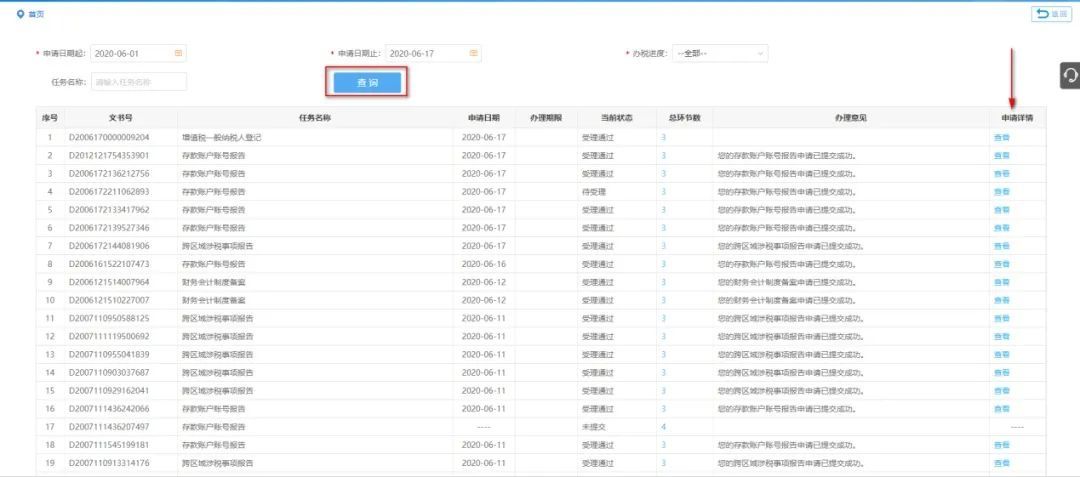Click 总环节数 link 4 in row 17
This screenshot has width=1080, height=477.
coord(663,427)
